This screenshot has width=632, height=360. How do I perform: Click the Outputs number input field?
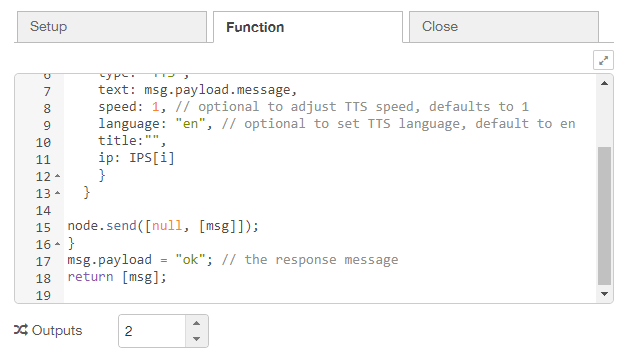[152, 331]
